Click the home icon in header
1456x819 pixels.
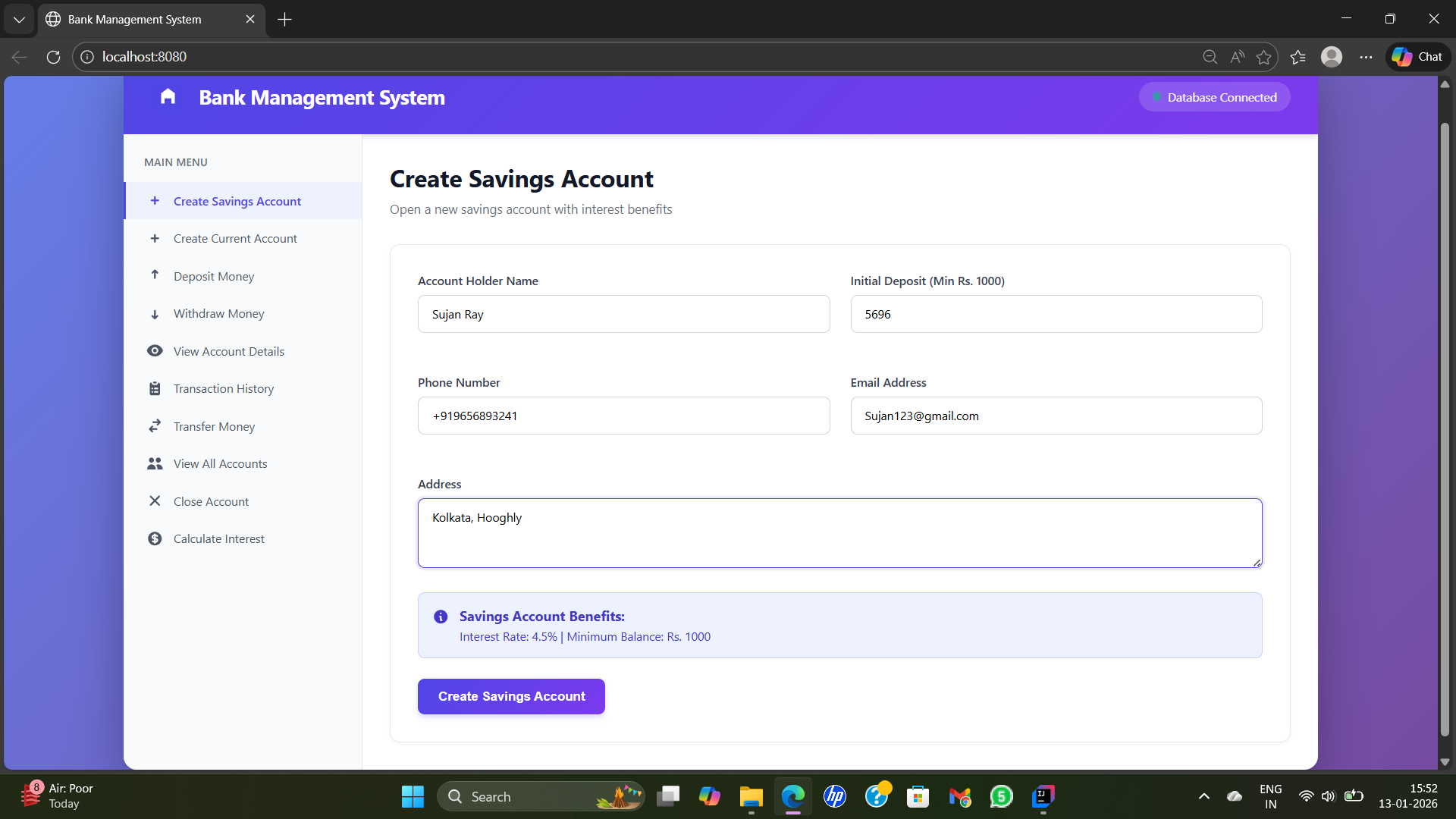pyautogui.click(x=168, y=96)
